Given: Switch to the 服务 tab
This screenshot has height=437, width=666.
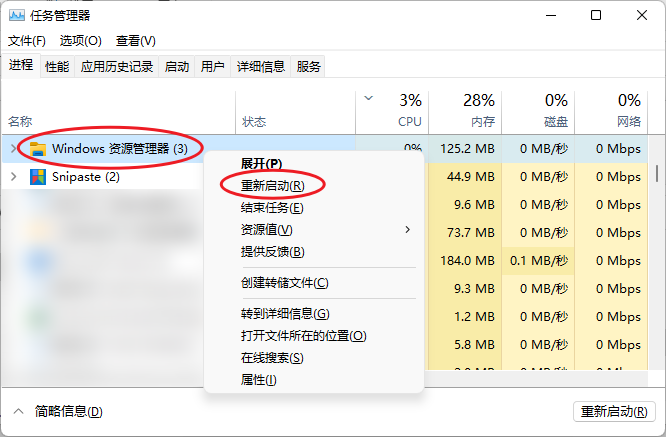Looking at the screenshot, I should pos(308,67).
